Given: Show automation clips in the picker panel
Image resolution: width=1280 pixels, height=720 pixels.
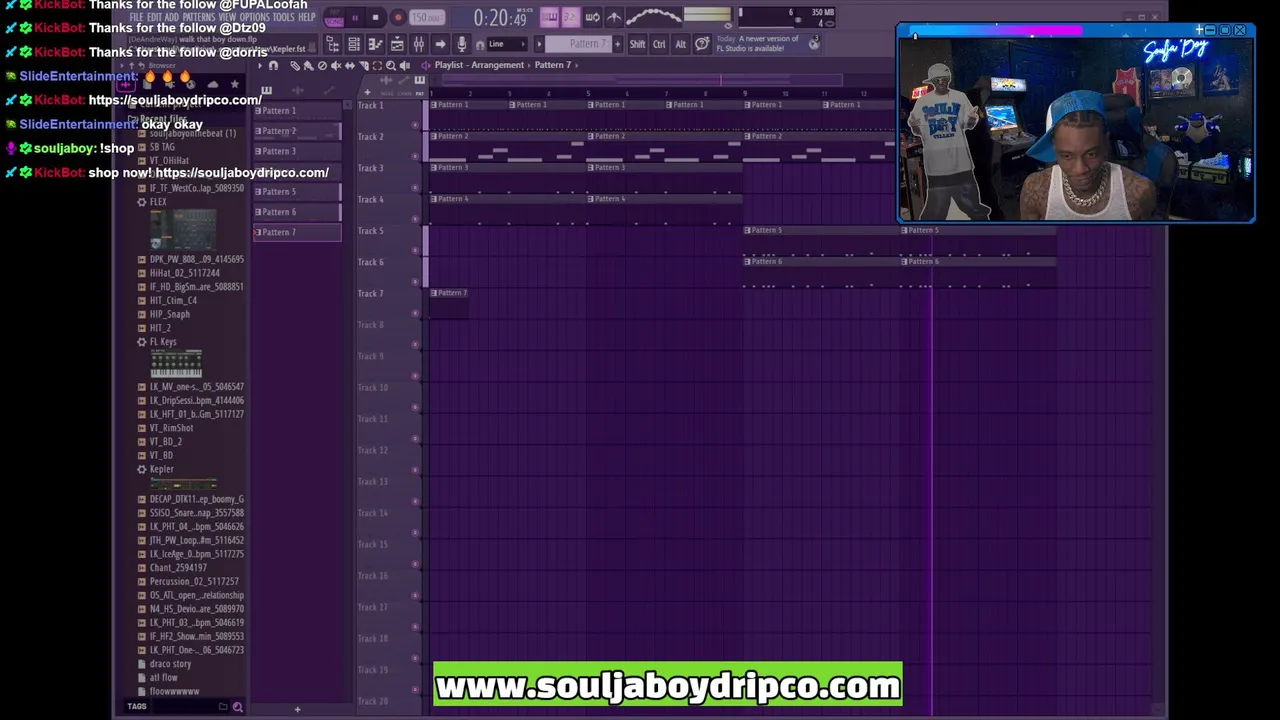Looking at the screenshot, I should 328,91.
